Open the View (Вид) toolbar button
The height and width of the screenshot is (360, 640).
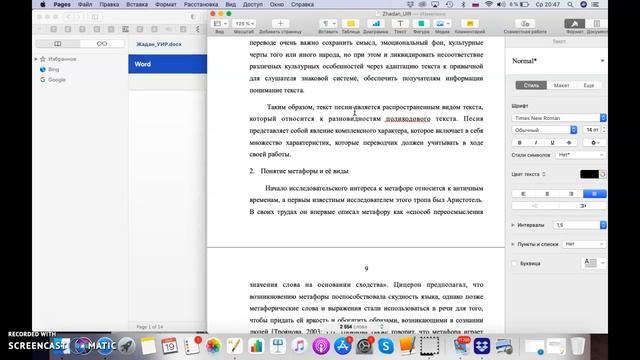(220, 24)
